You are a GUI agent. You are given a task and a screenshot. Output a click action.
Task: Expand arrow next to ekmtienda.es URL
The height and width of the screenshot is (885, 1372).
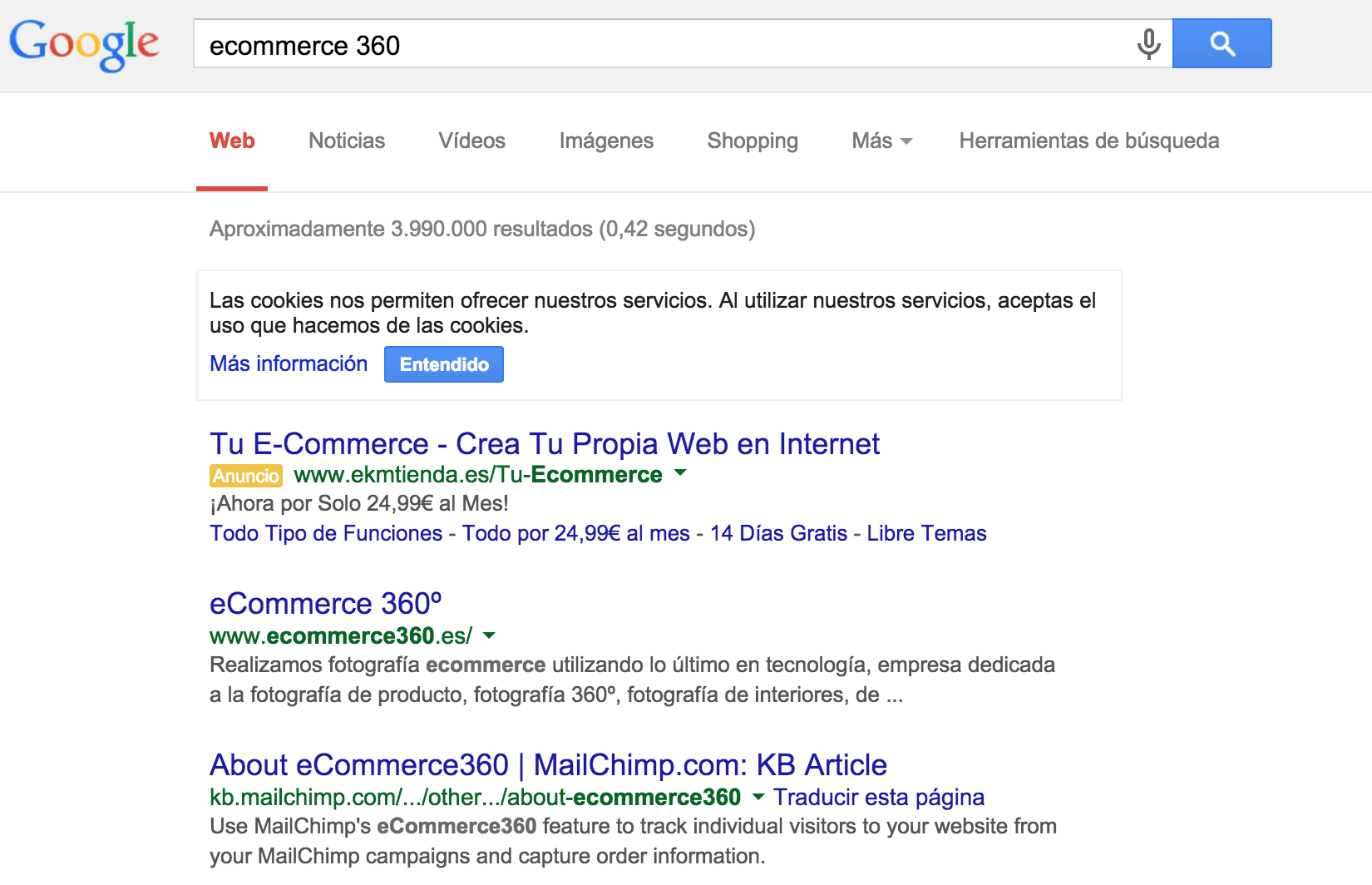680,473
